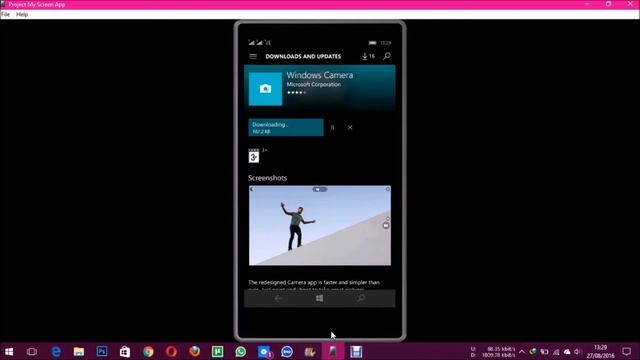Image resolution: width=640 pixels, height=360 pixels.
Task: Open the phone's hamburger menu
Action: click(253, 56)
